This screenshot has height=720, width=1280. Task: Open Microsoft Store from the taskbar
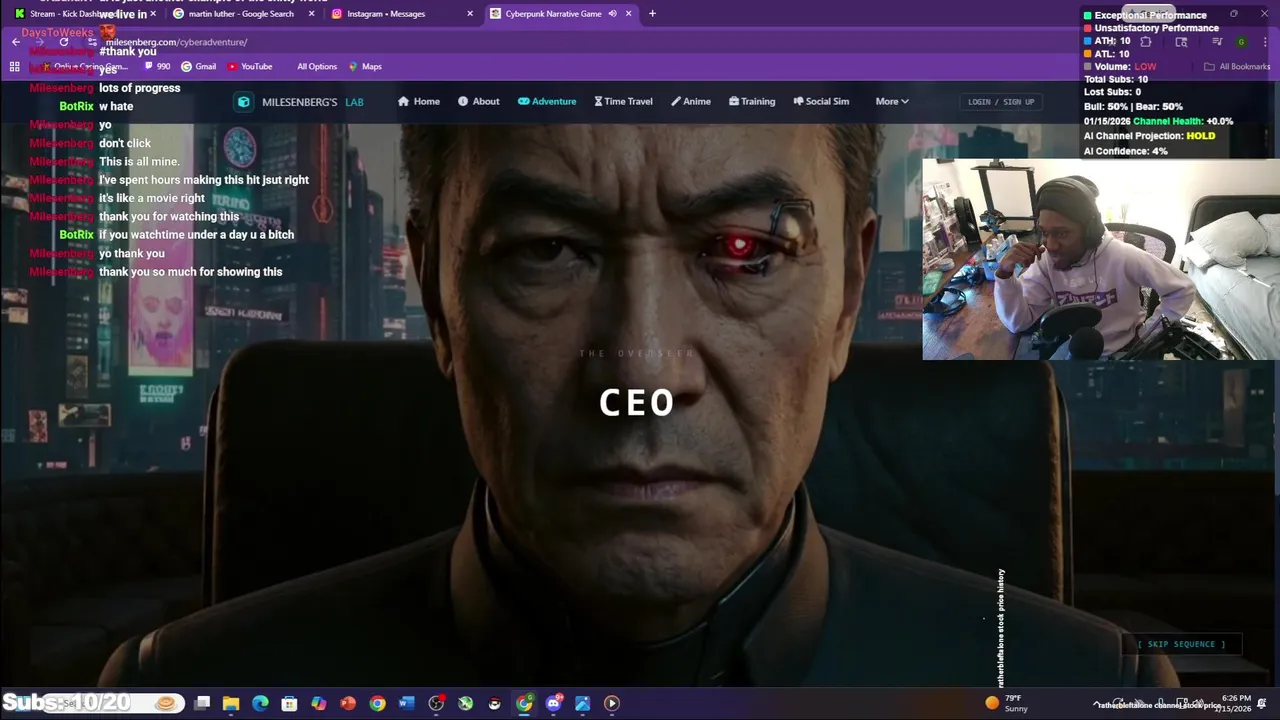pos(289,703)
